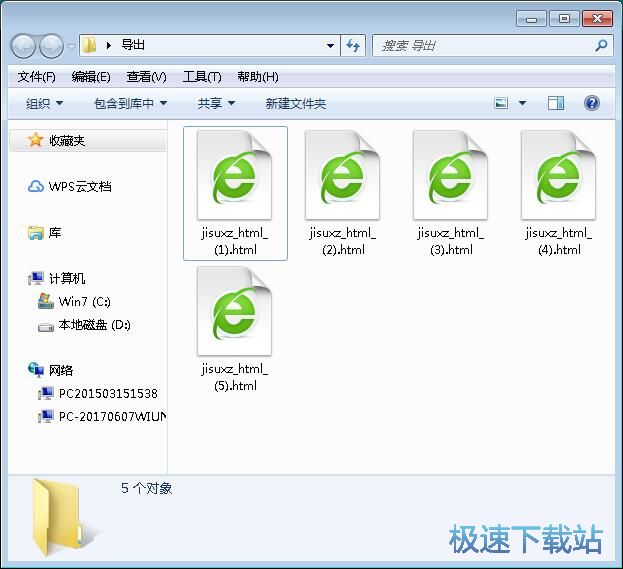623x569 pixels.
Task: Open the Win7 (C:) drive
Action: 85,302
